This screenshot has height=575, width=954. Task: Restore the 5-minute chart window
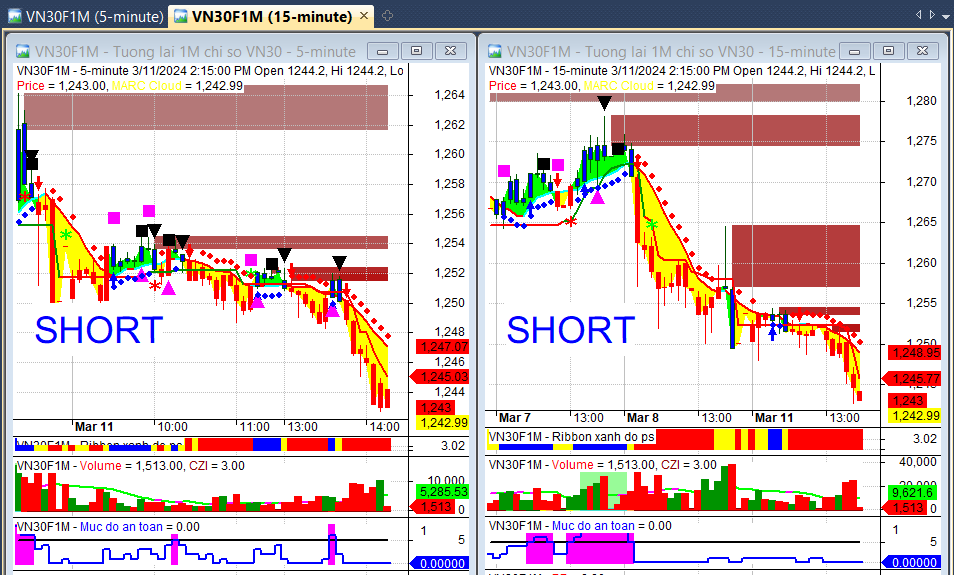coord(417,51)
